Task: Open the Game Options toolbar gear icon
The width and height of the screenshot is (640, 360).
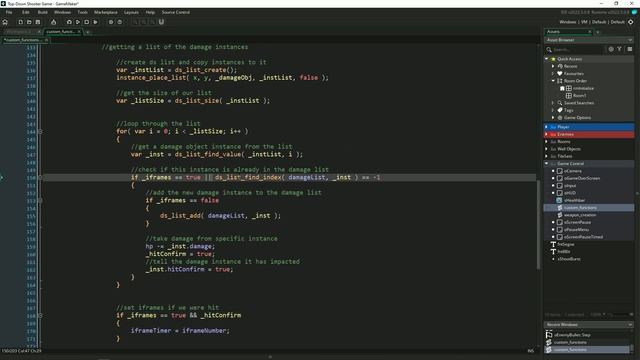Action: (111, 22)
